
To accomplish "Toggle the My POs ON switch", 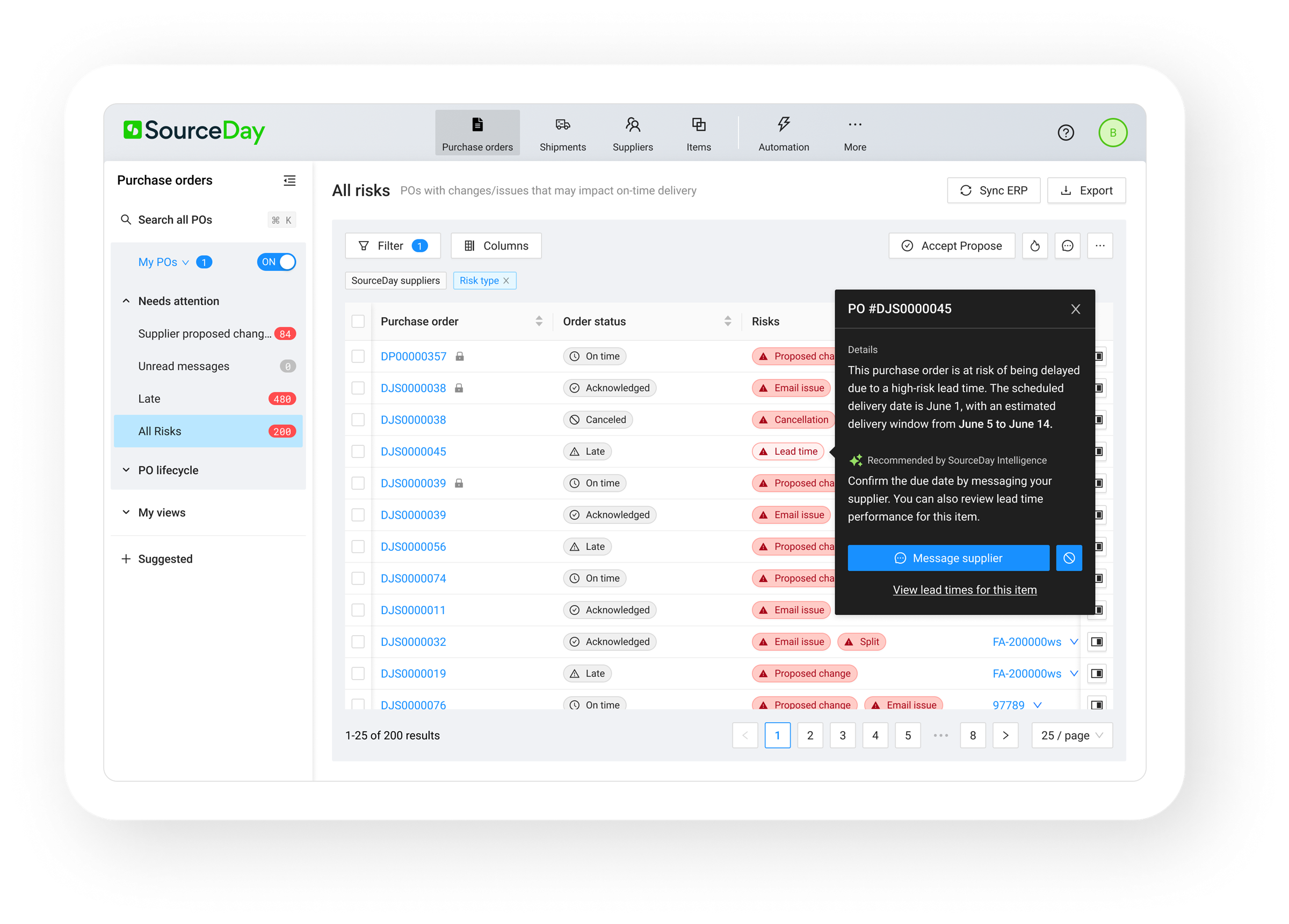I will [x=276, y=262].
